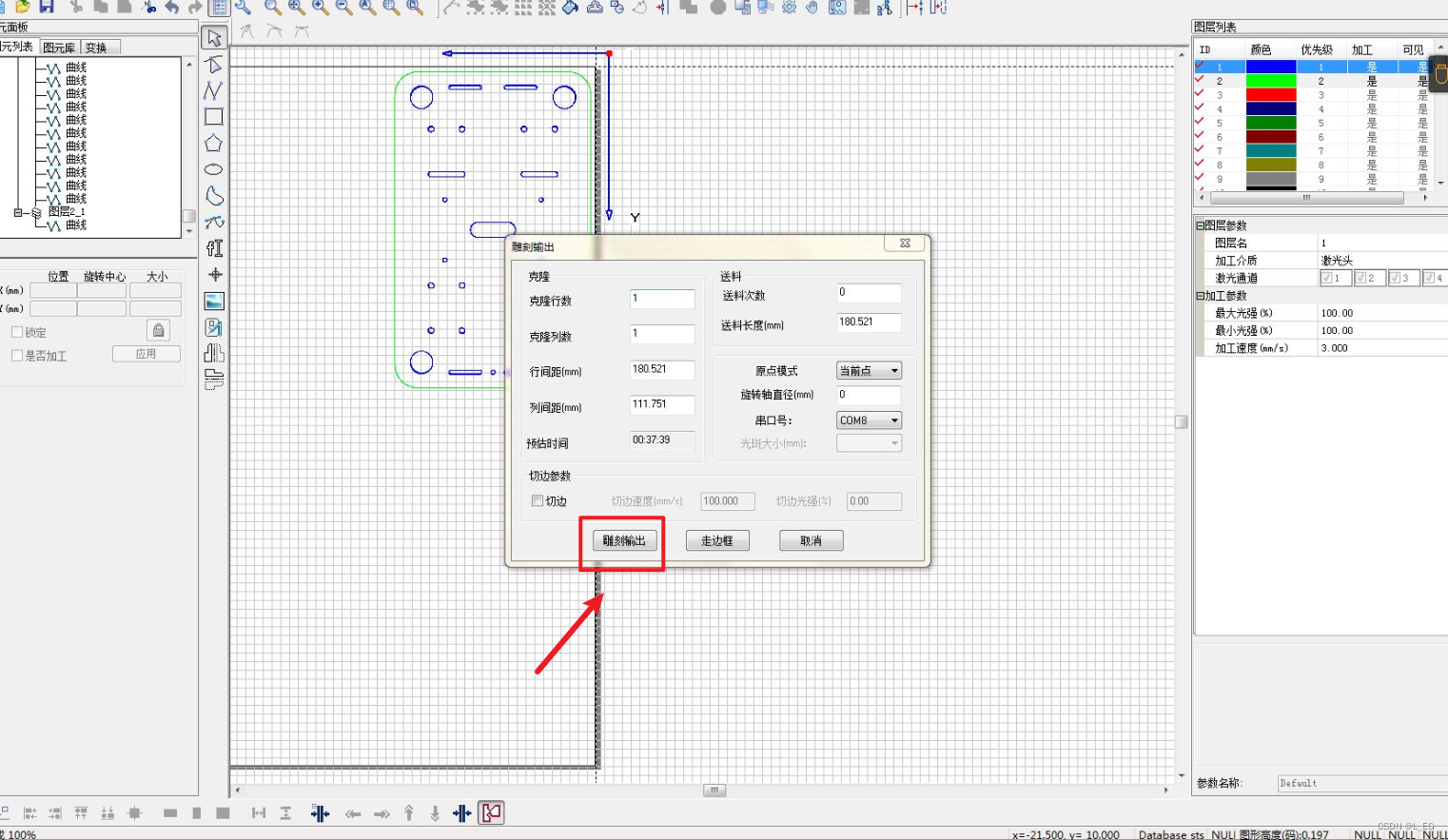This screenshot has width=1448, height=840.
Task: Close the 雕刻输出 dialog
Action: (x=905, y=244)
